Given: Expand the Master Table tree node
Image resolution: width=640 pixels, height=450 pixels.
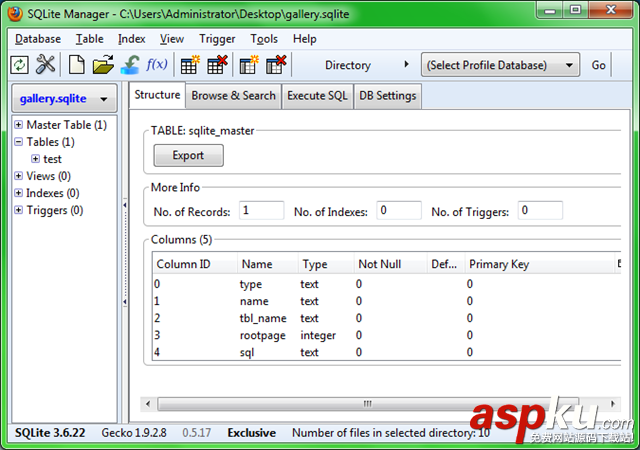Looking at the screenshot, I should [x=18, y=125].
